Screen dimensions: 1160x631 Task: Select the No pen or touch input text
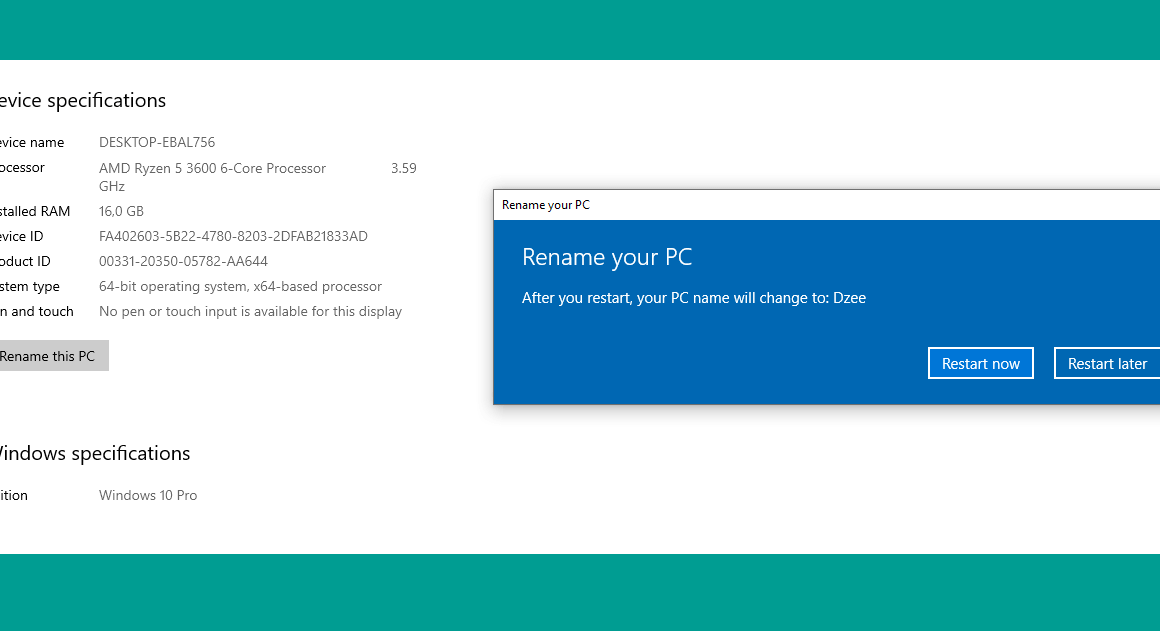click(x=250, y=311)
